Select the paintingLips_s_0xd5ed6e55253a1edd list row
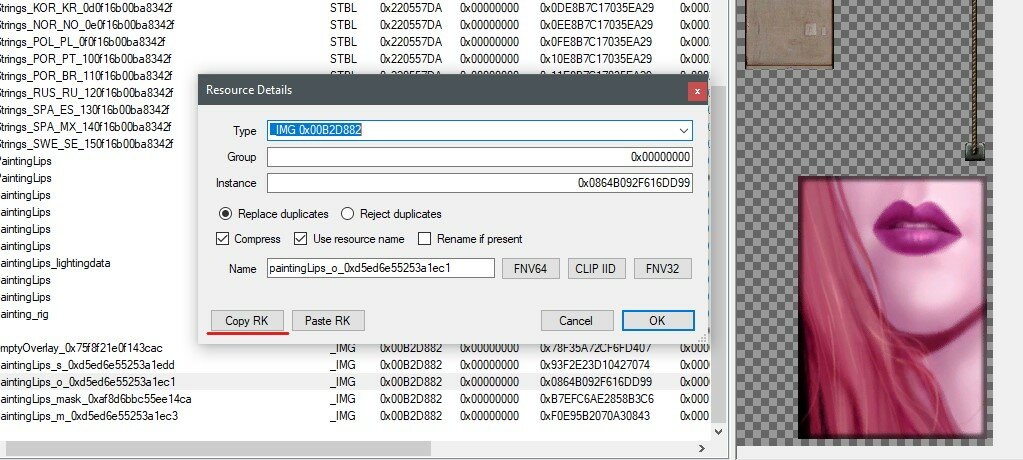The width and height of the screenshot is (1023, 460). point(356,365)
